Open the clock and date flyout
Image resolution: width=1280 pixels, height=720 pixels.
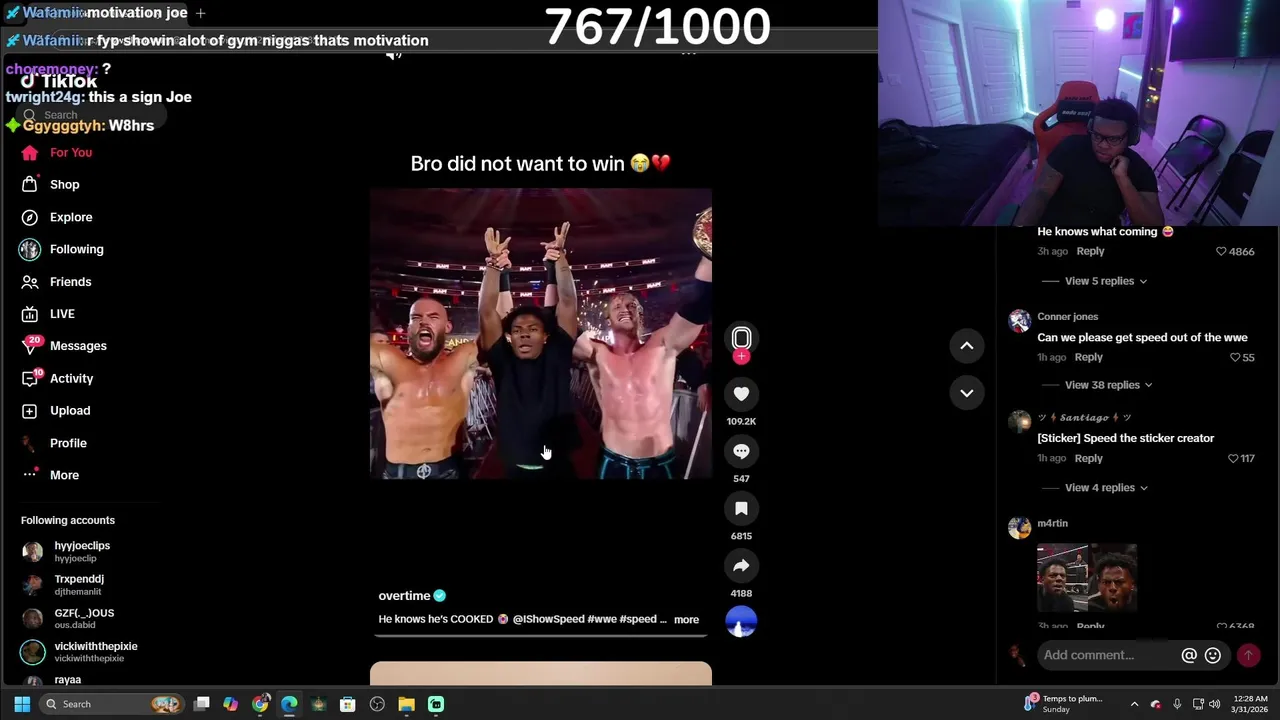coord(1250,704)
